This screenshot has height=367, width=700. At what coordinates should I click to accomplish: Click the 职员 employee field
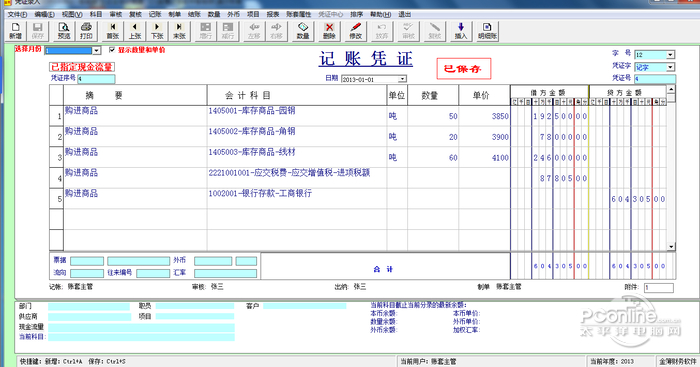195,306
